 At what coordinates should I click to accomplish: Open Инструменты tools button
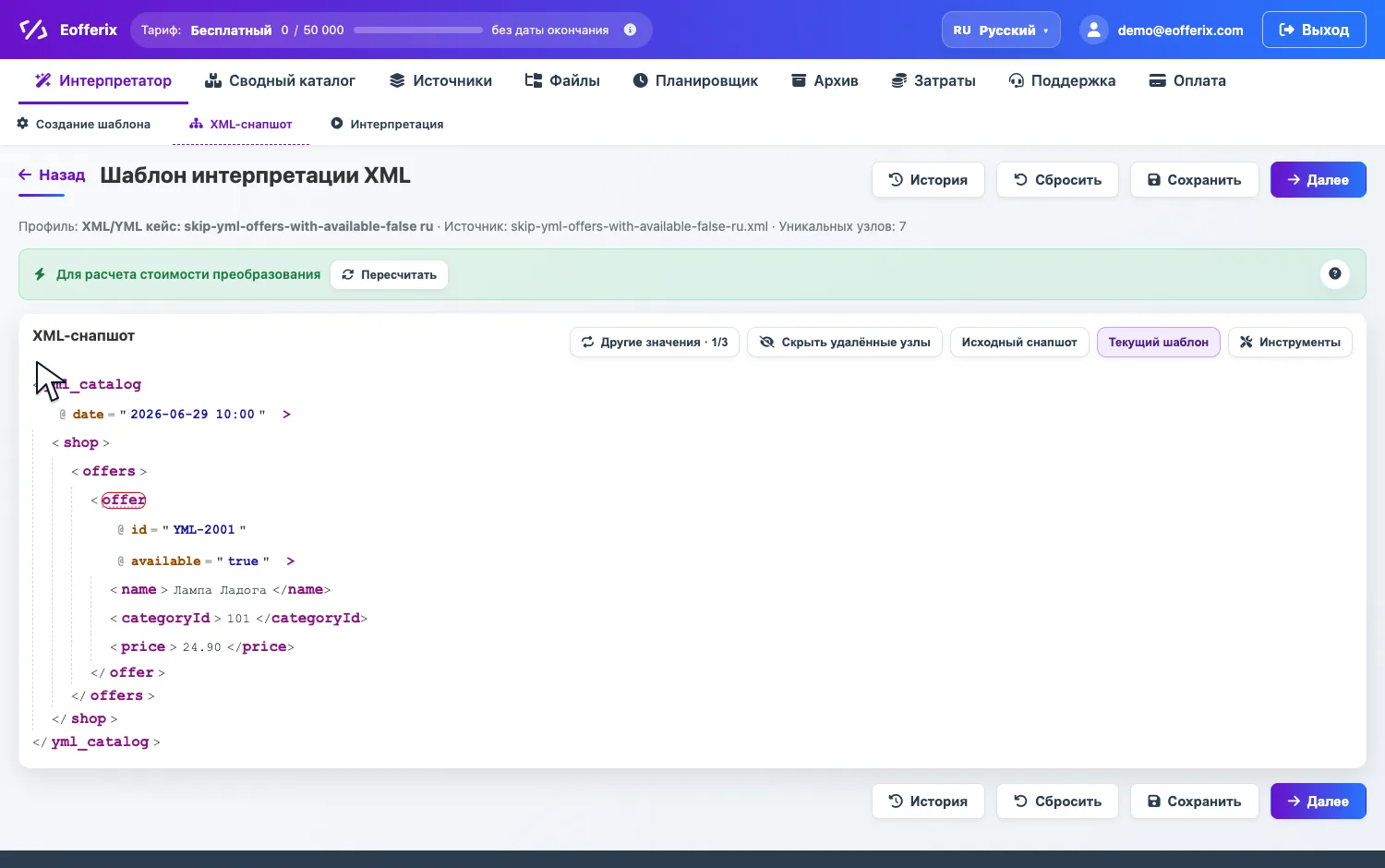(x=1290, y=343)
